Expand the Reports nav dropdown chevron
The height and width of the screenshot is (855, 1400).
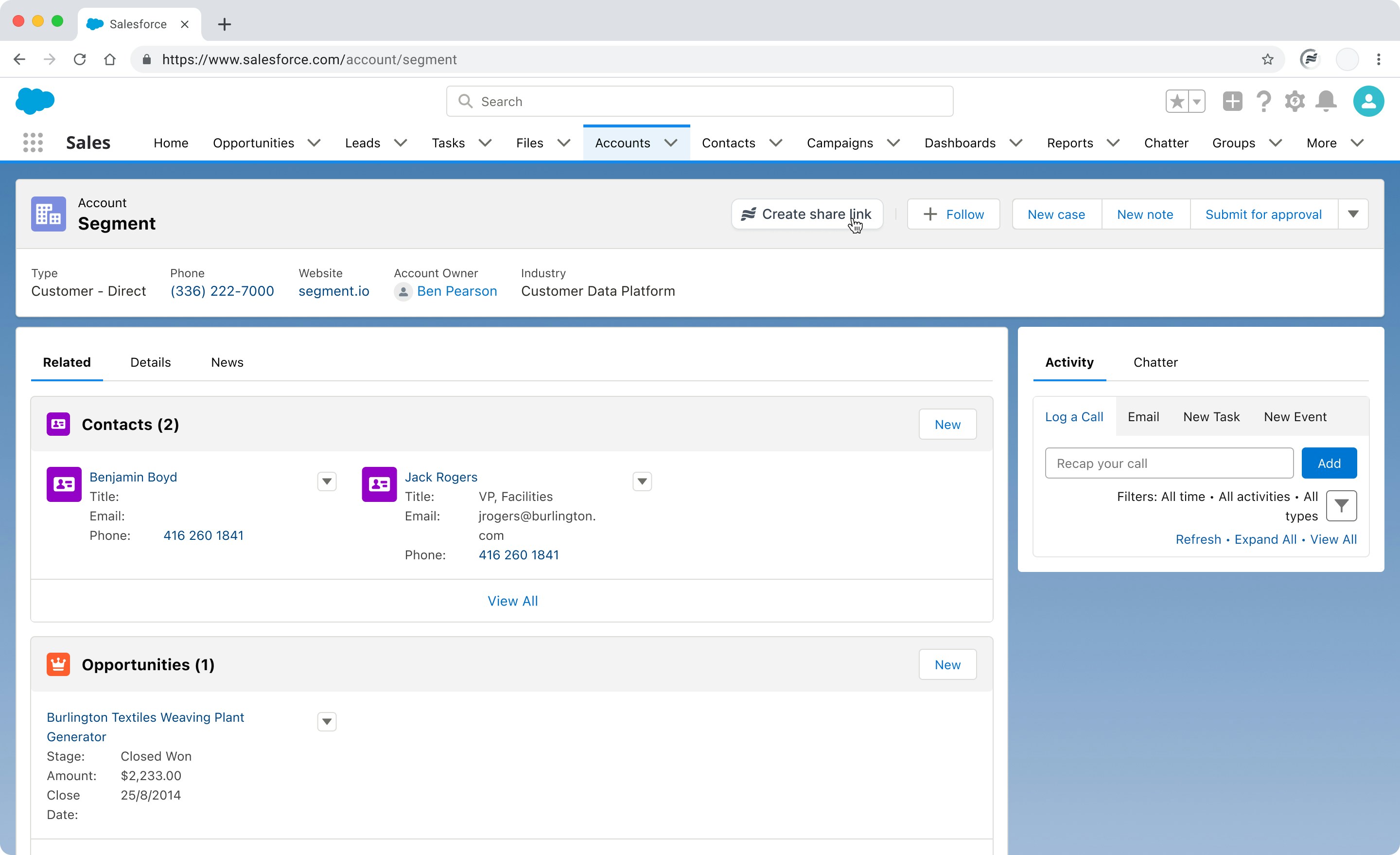1113,142
